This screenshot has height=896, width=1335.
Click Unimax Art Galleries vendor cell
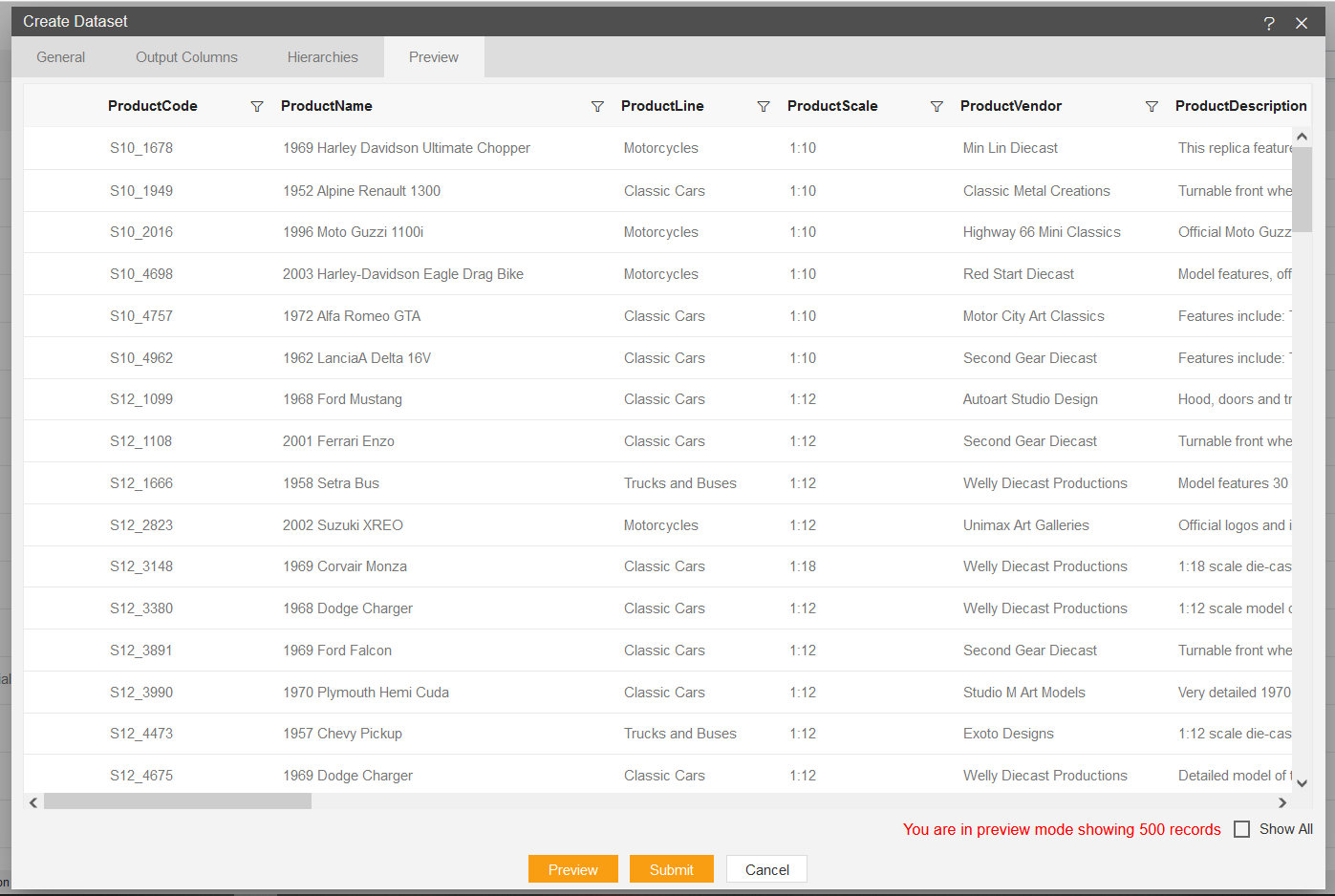[1026, 525]
